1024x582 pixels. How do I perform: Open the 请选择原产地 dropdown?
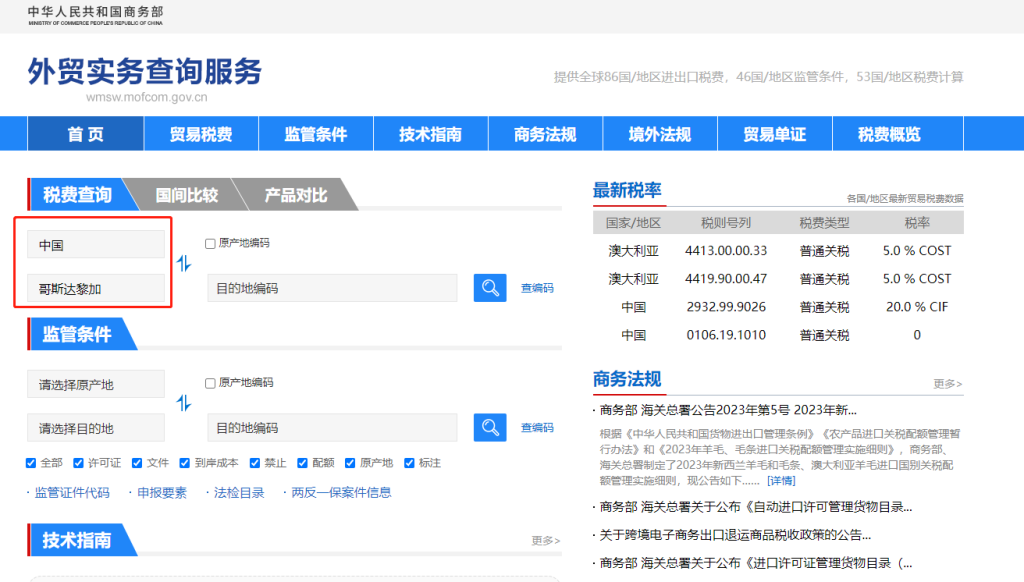click(96, 384)
